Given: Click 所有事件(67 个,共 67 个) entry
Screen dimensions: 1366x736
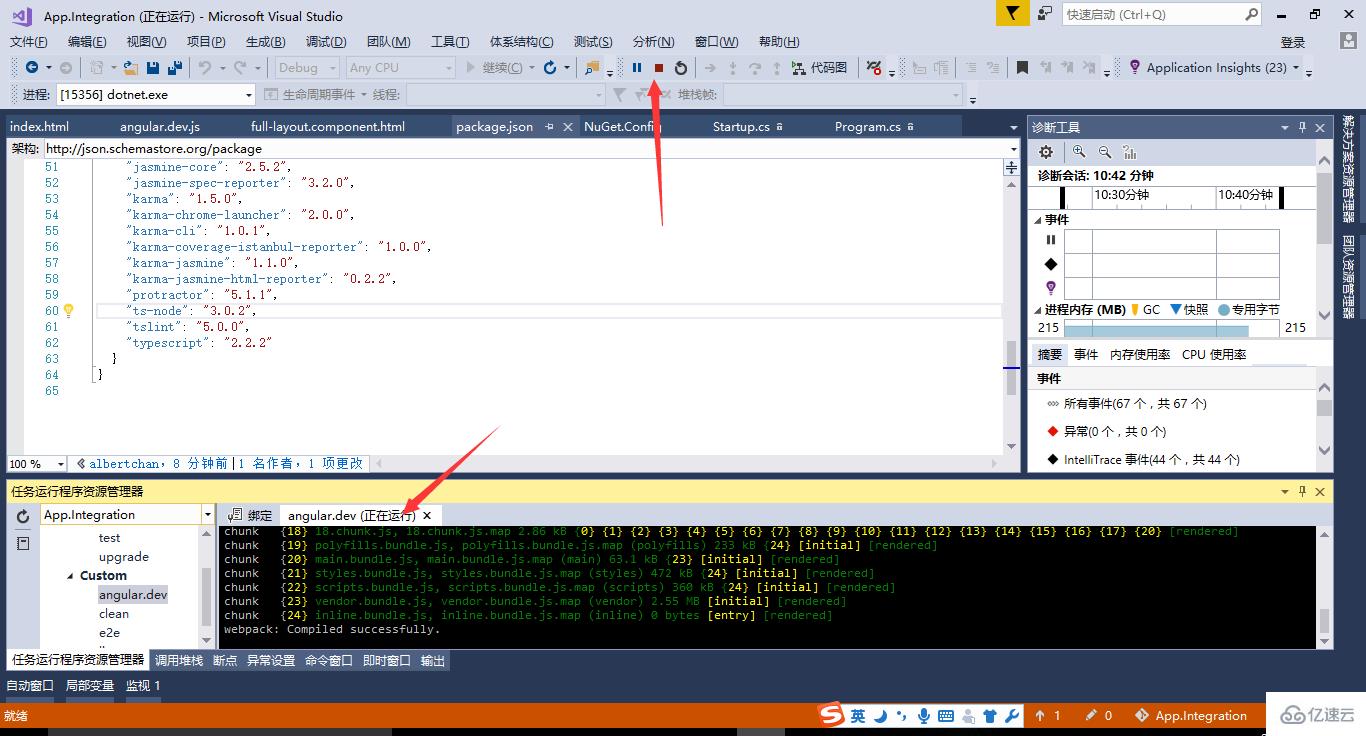Looking at the screenshot, I should pyautogui.click(x=1135, y=403).
